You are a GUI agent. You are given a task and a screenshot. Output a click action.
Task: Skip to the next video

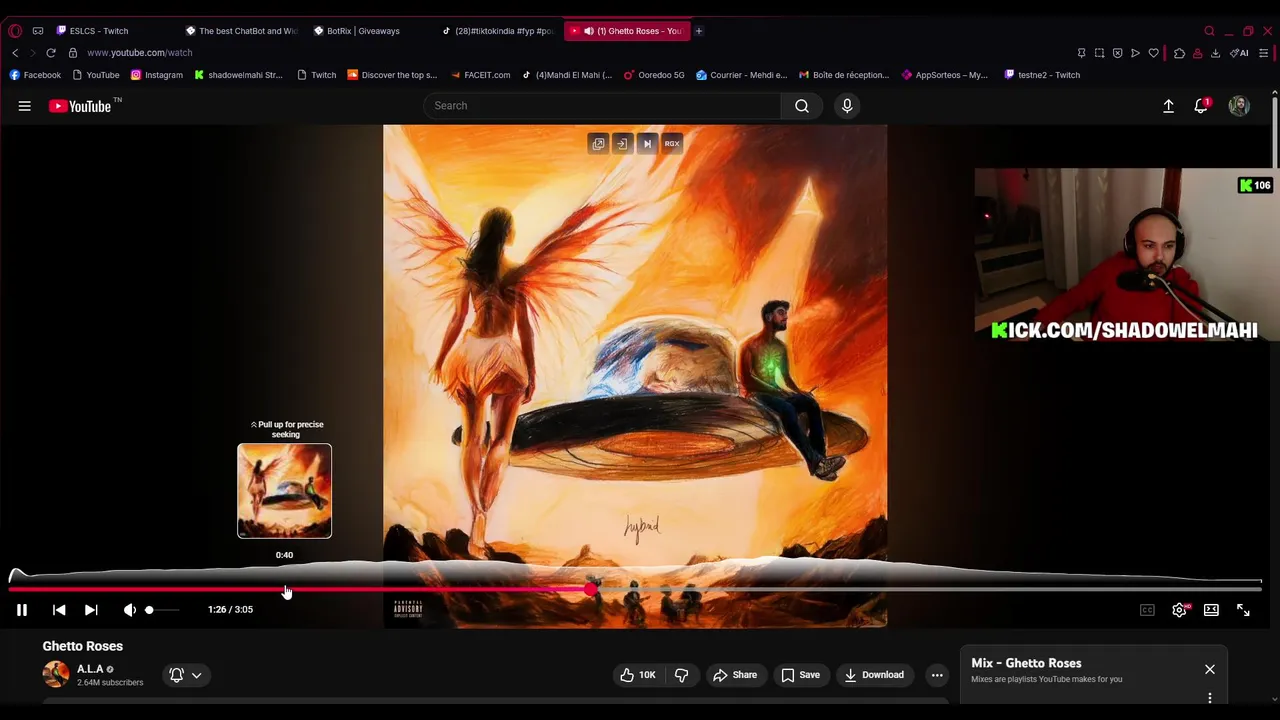[91, 610]
